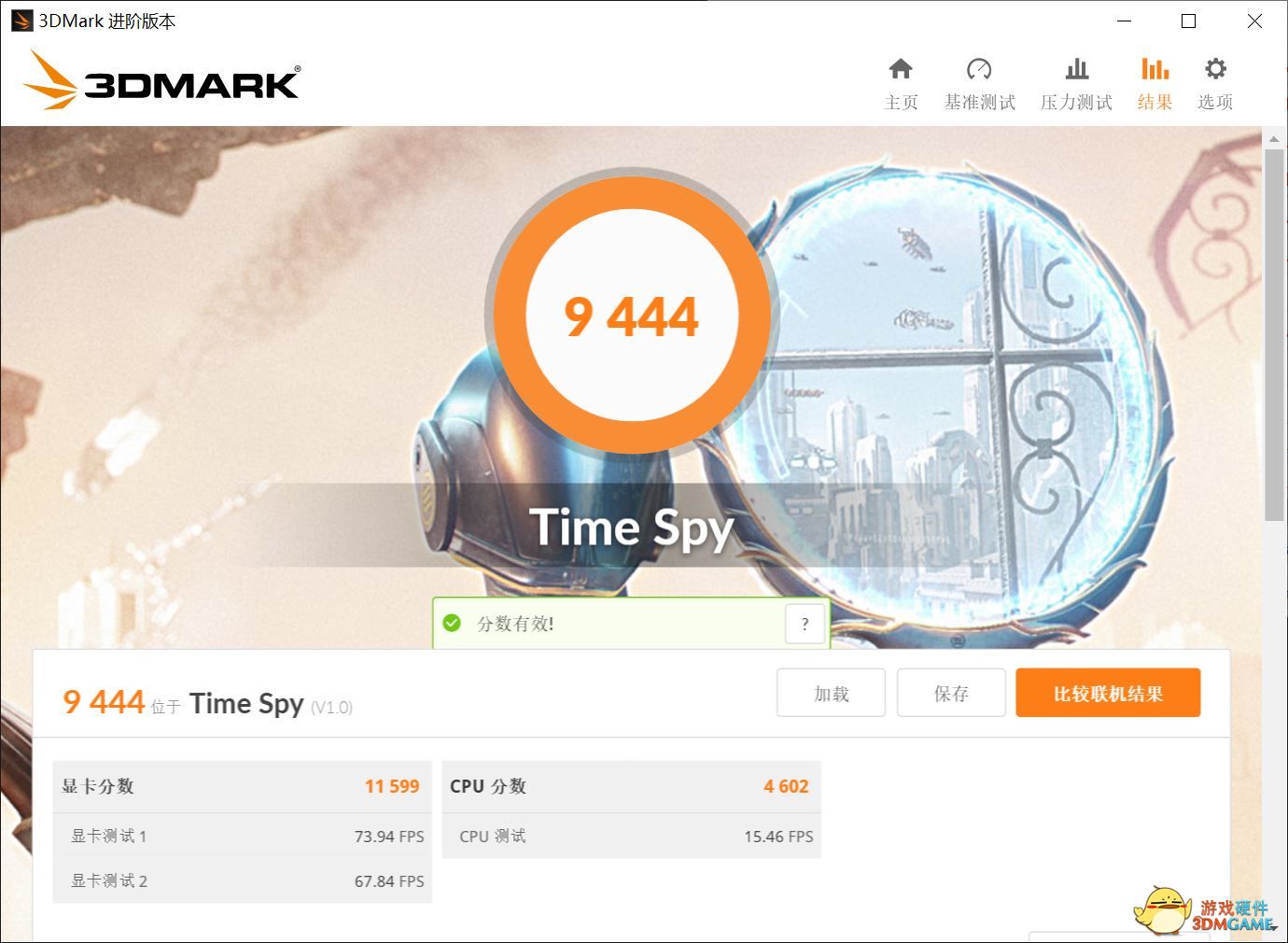Click the 显卡分数 graphics score header row
This screenshot has height=943, width=1288.
coord(242,786)
